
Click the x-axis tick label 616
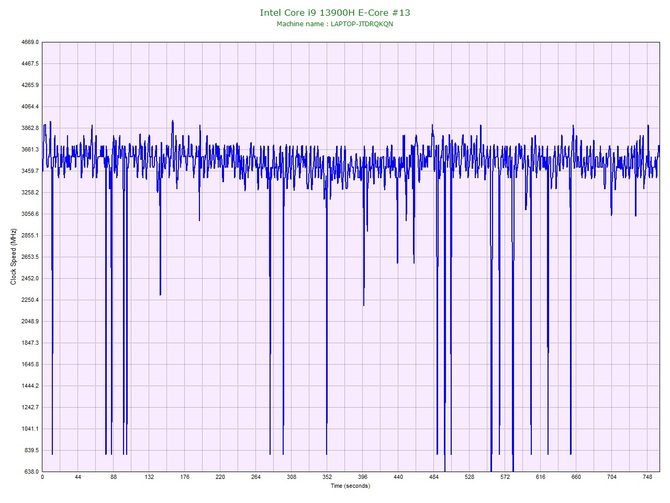[x=540, y=477]
